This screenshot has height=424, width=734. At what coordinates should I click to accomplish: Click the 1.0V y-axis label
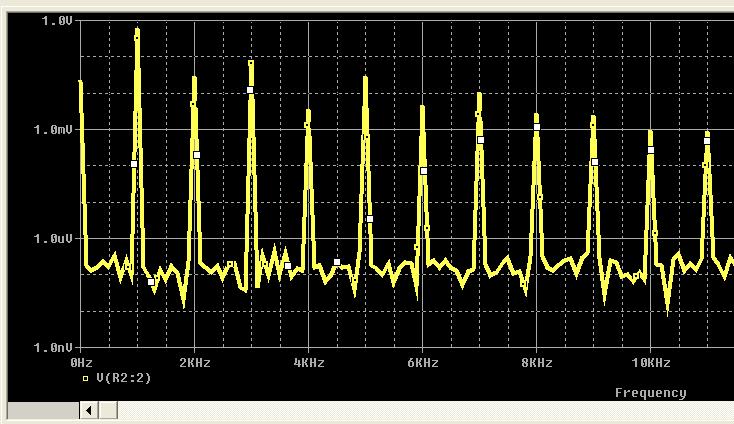(57, 21)
